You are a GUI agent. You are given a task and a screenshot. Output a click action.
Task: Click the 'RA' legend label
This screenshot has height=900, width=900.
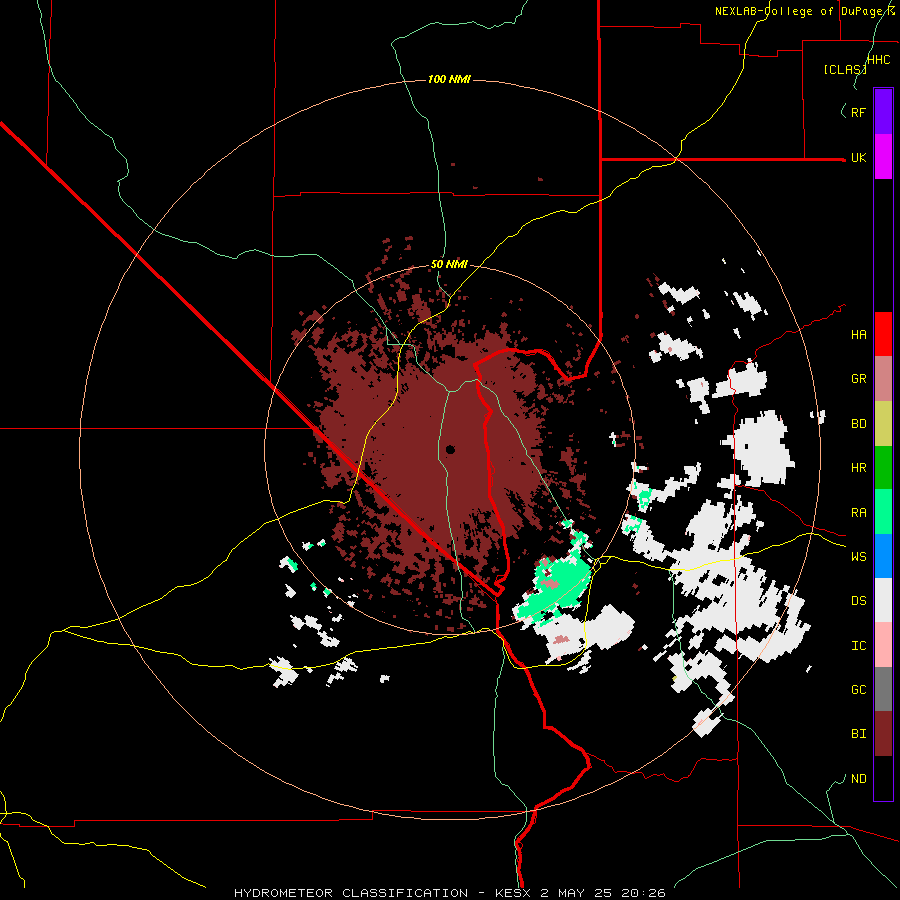[858, 513]
